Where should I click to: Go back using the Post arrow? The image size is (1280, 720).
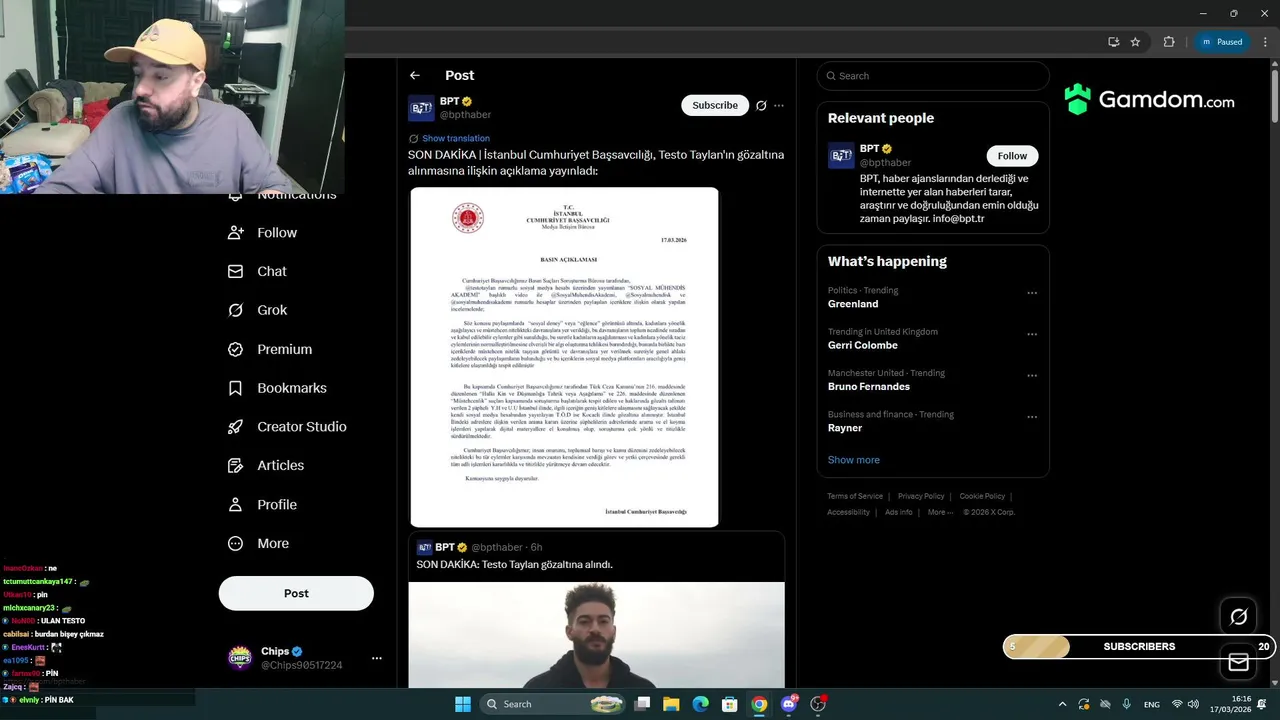pos(415,75)
